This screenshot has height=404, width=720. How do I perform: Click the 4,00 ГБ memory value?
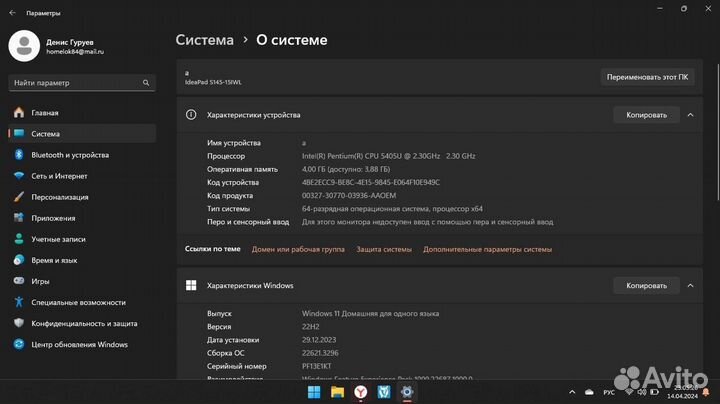[x=346, y=169]
